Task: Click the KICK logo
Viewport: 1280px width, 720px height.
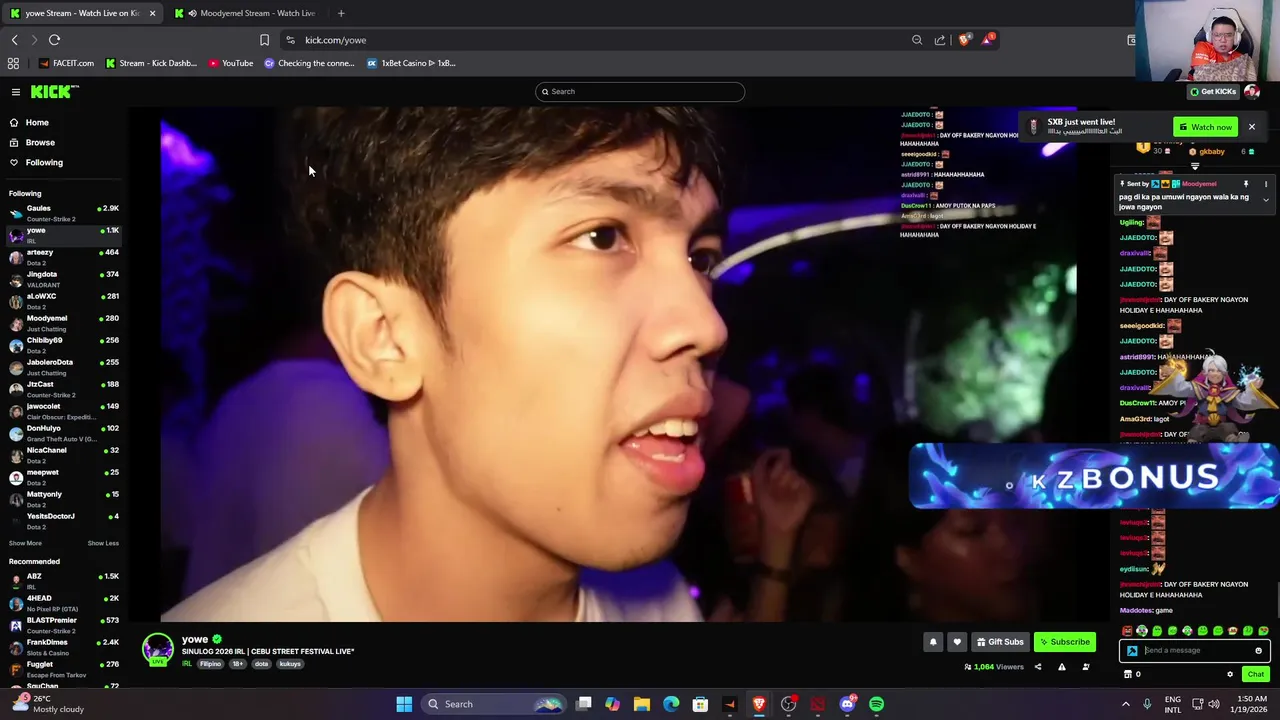Action: coord(52,92)
